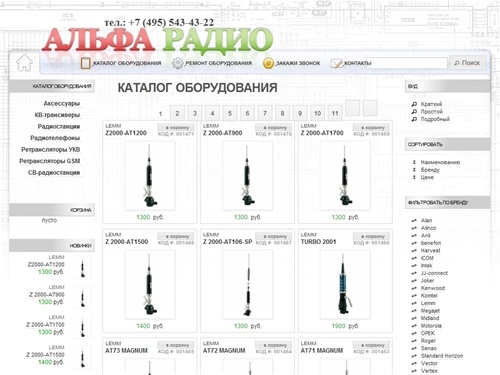Add Z 2000-AT900 to cart
This screenshot has width=500, height=375.
[x=273, y=127]
